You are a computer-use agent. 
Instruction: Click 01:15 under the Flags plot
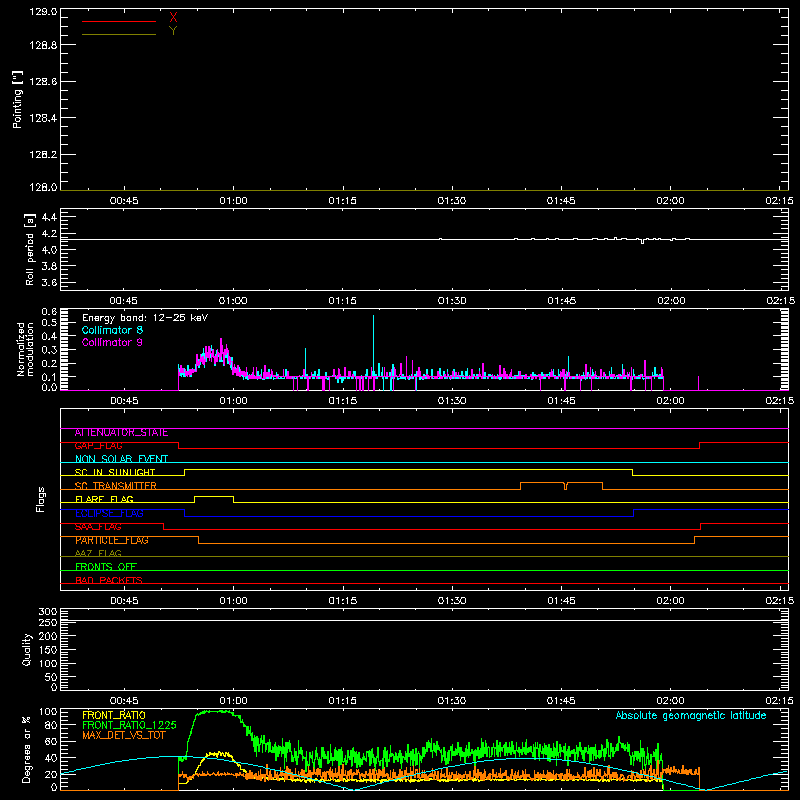point(342,601)
